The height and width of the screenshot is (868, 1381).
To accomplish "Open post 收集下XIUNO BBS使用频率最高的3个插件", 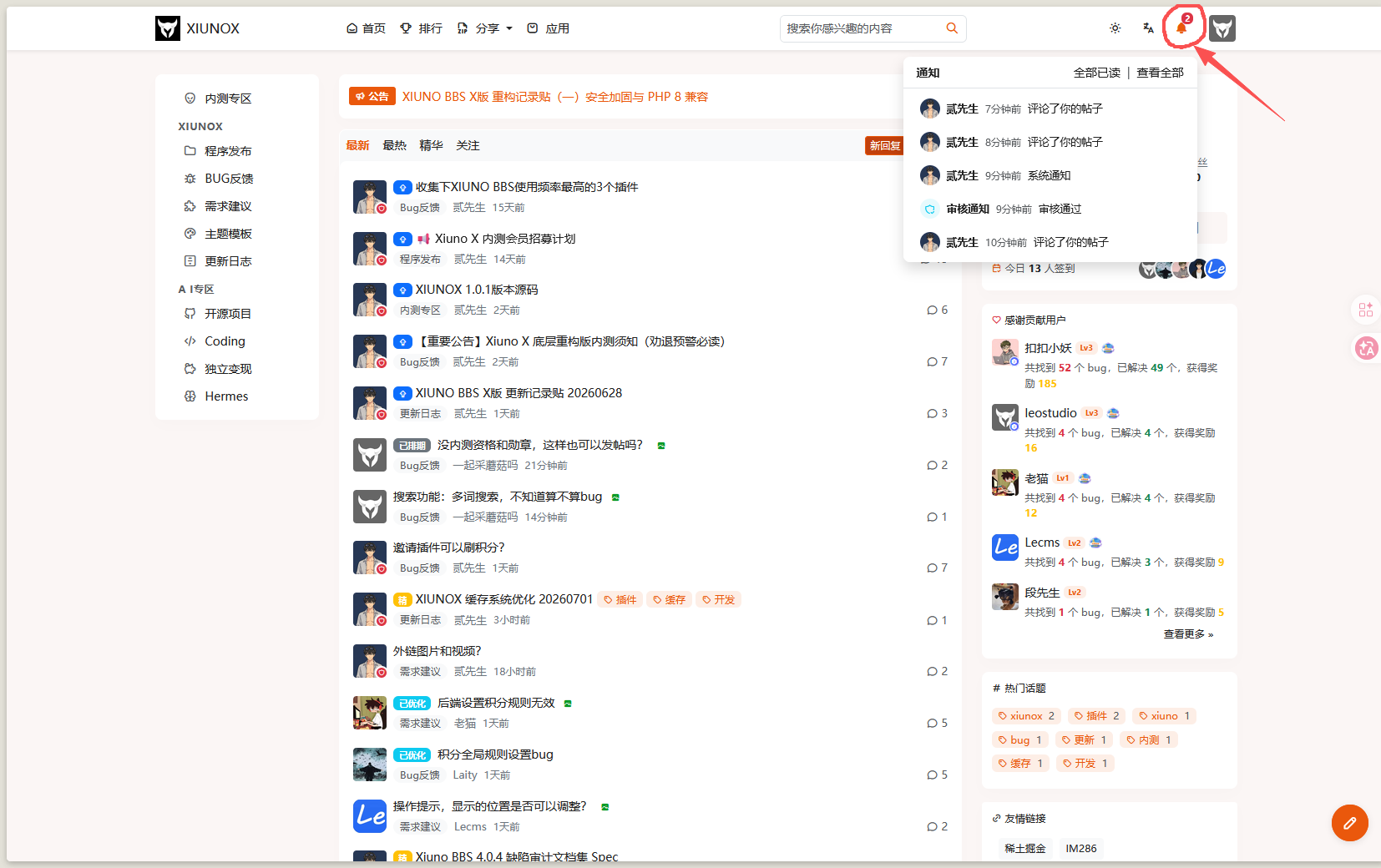I will coord(527,187).
